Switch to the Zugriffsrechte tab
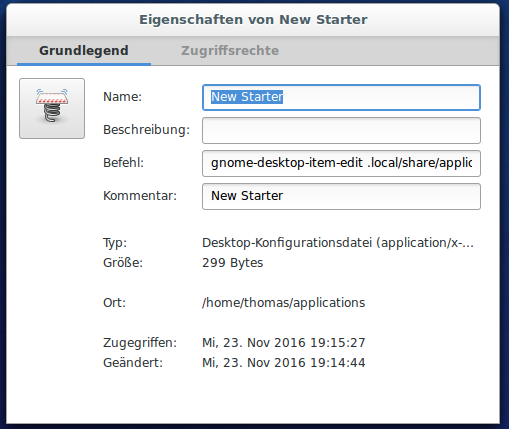Image resolution: width=509 pixels, height=429 pixels. click(x=230, y=51)
